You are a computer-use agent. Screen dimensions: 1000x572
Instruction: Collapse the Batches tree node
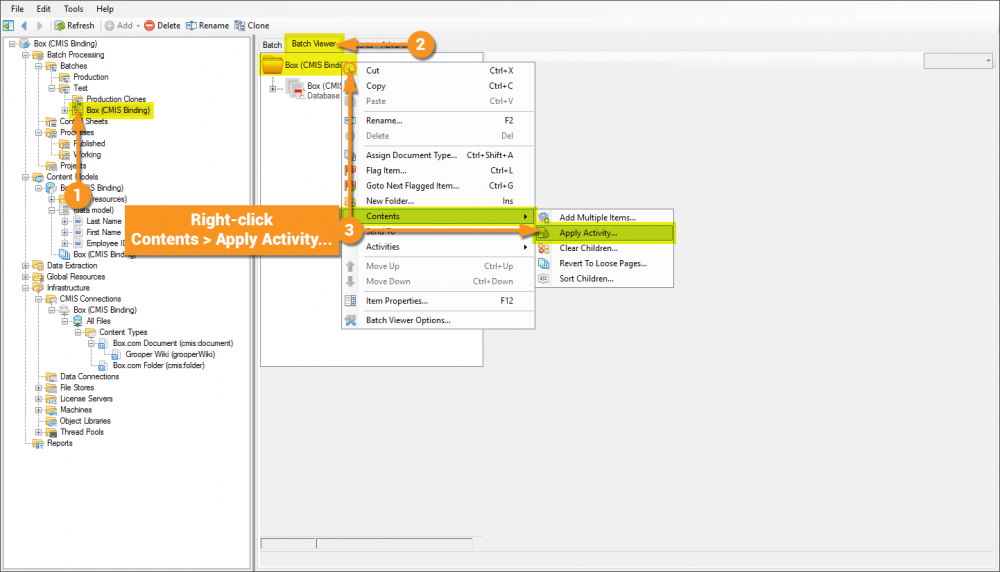(x=38, y=66)
